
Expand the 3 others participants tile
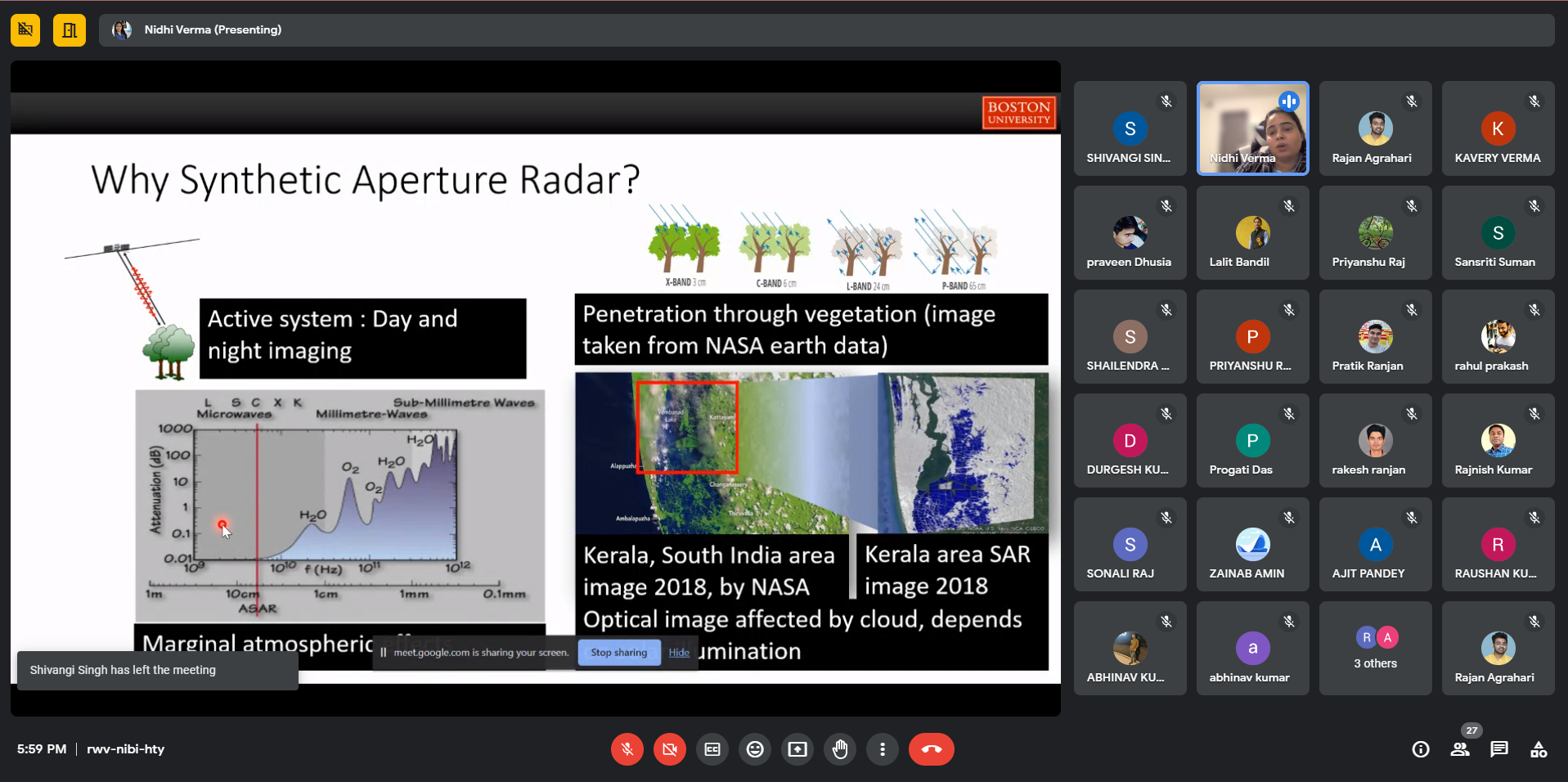coord(1375,649)
